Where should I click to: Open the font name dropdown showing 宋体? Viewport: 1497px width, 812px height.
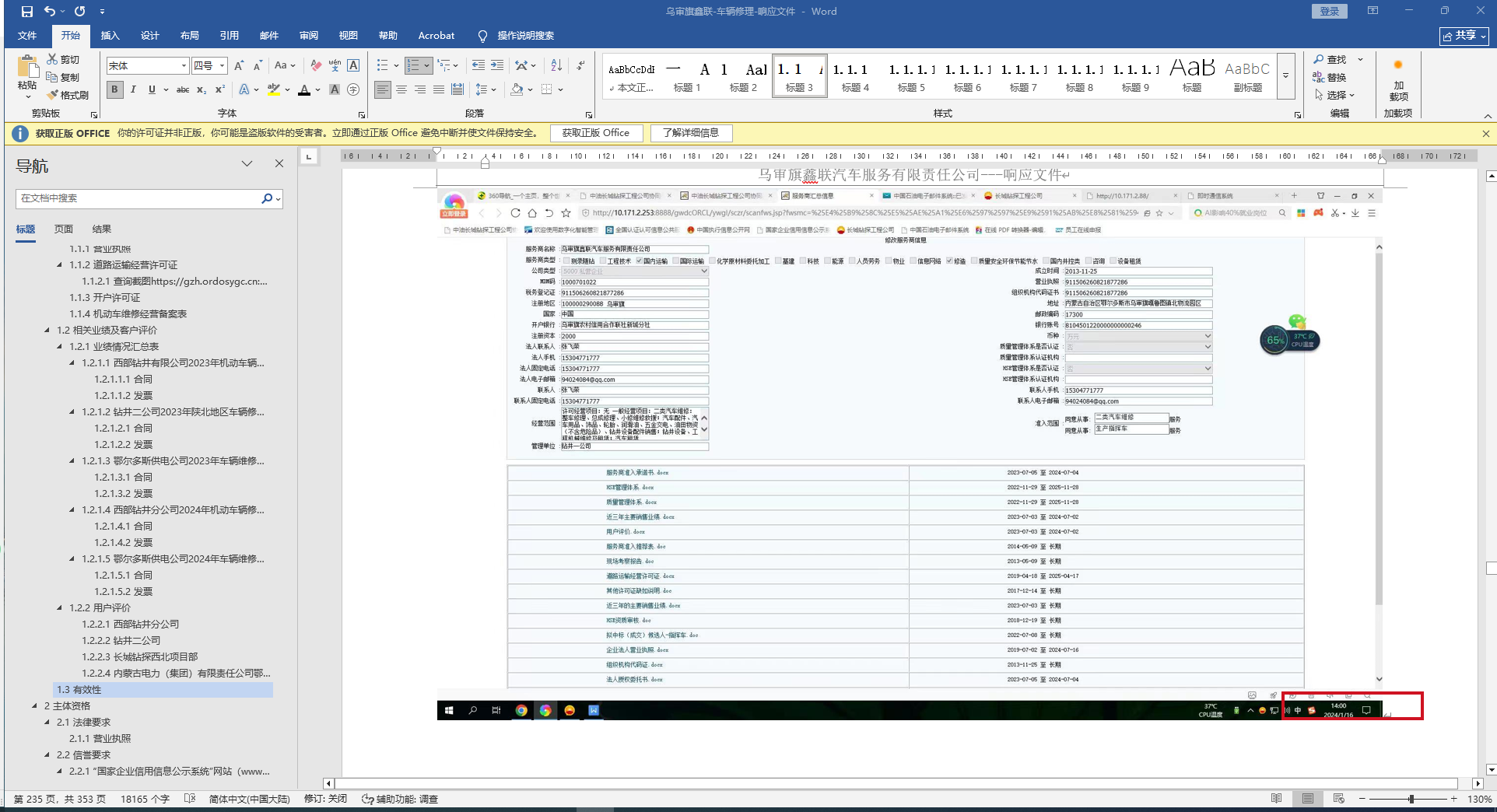(184, 66)
